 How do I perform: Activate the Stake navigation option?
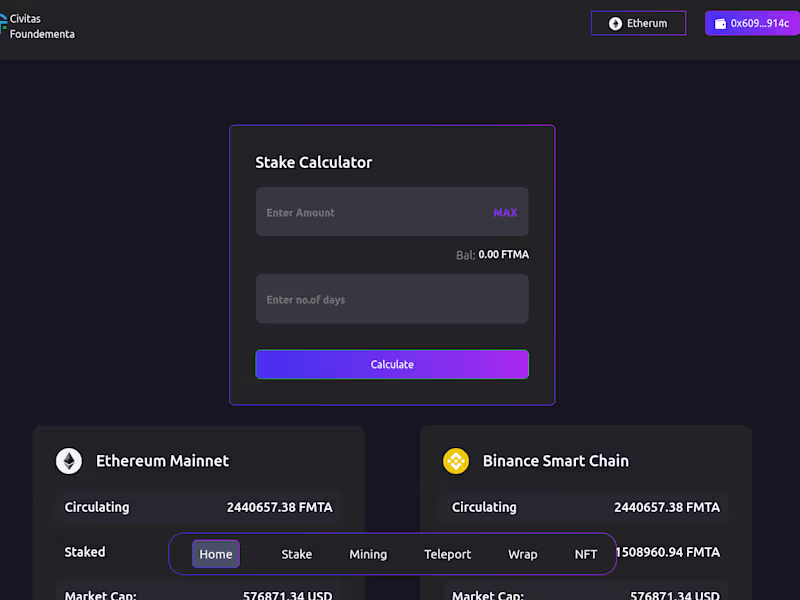coord(296,553)
